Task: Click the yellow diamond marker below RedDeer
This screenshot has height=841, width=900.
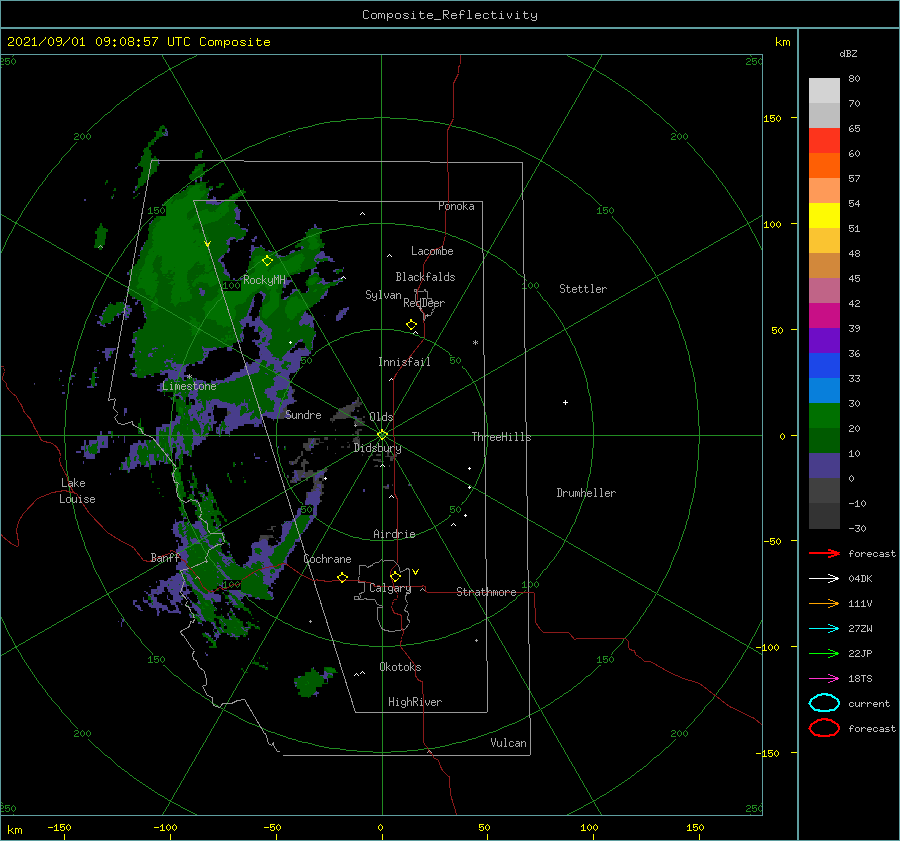Action: [x=411, y=325]
